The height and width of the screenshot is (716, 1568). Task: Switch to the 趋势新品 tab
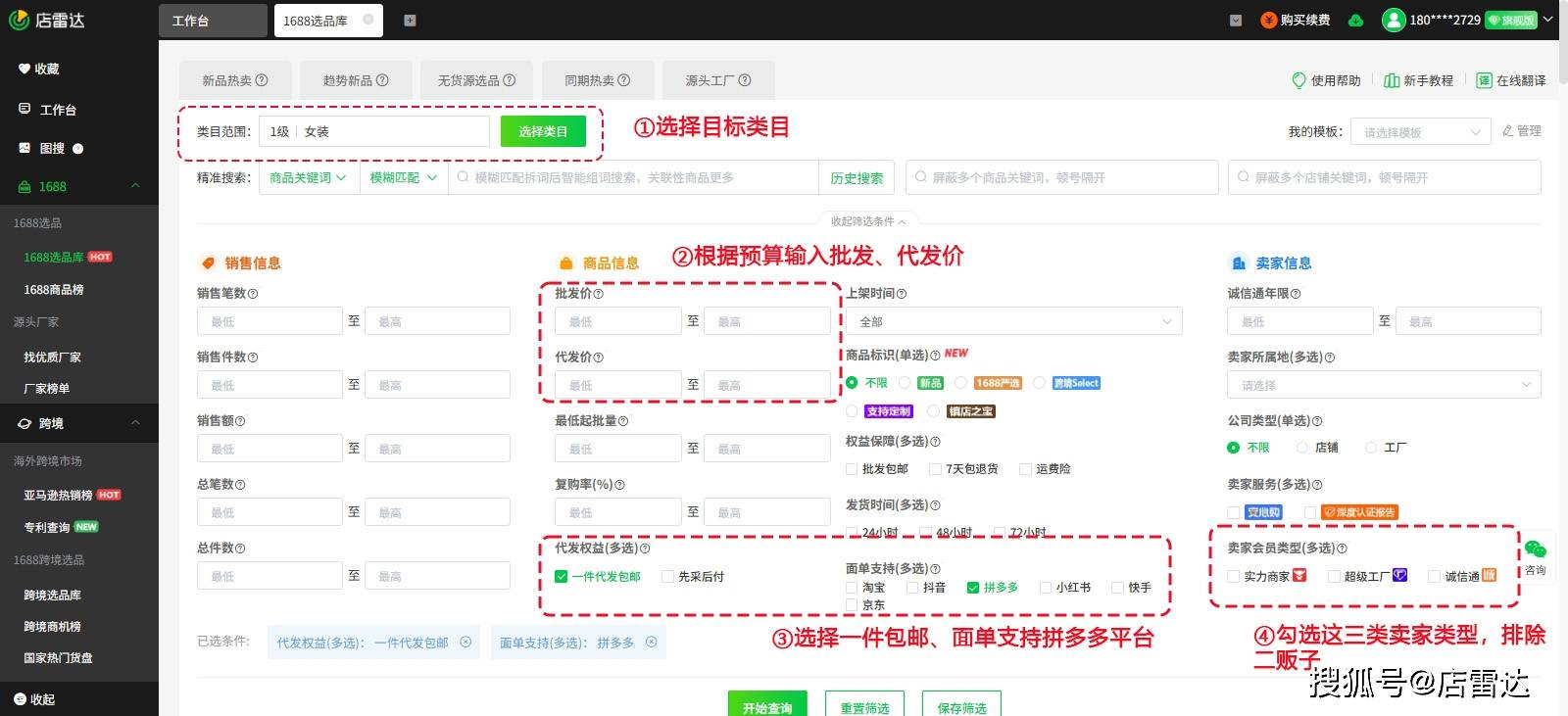click(356, 80)
